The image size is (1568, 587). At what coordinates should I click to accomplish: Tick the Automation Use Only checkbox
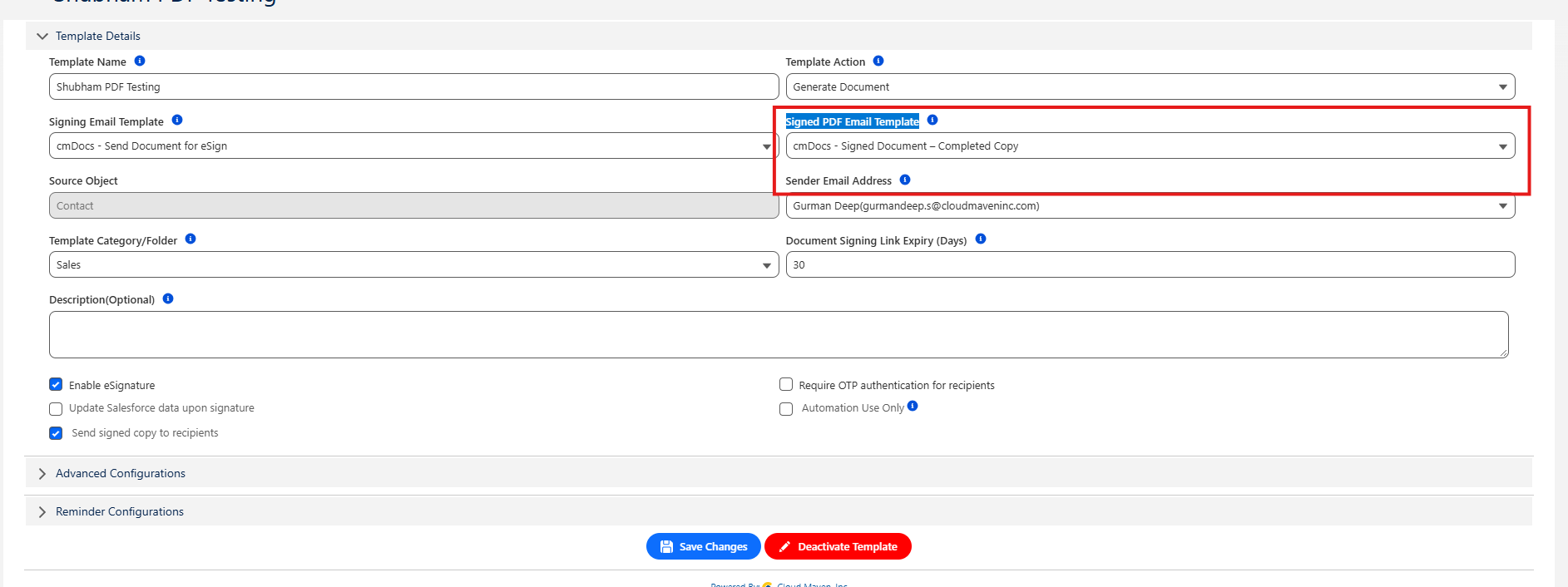pyautogui.click(x=786, y=409)
